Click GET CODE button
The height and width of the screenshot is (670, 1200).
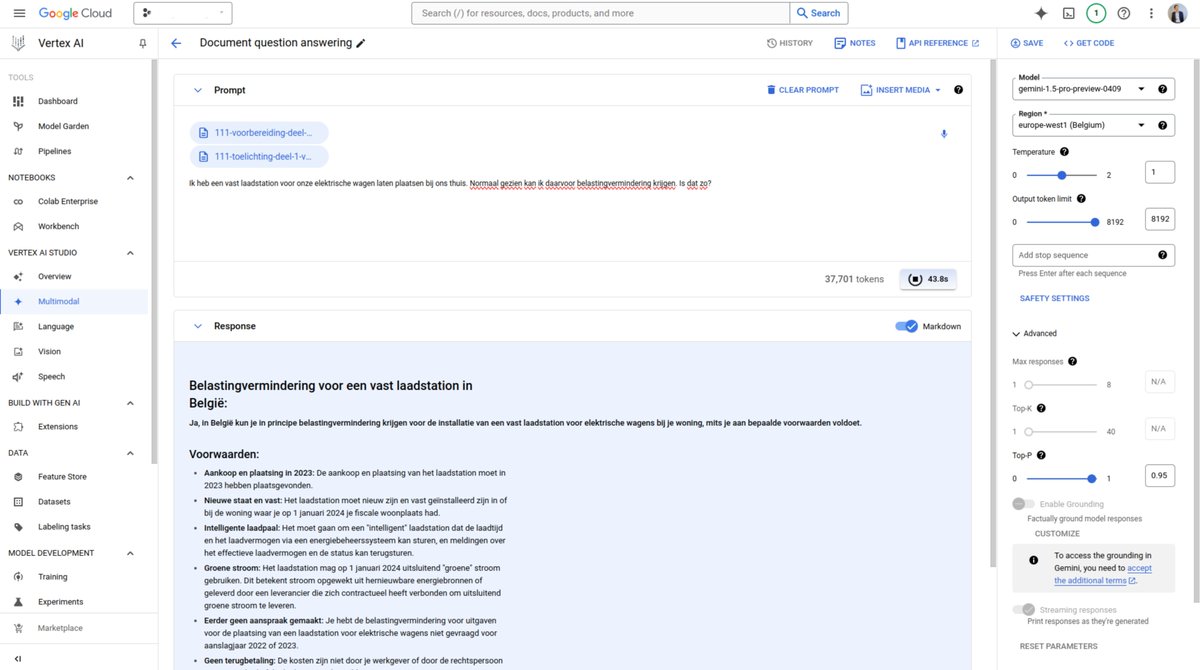pos(1089,43)
